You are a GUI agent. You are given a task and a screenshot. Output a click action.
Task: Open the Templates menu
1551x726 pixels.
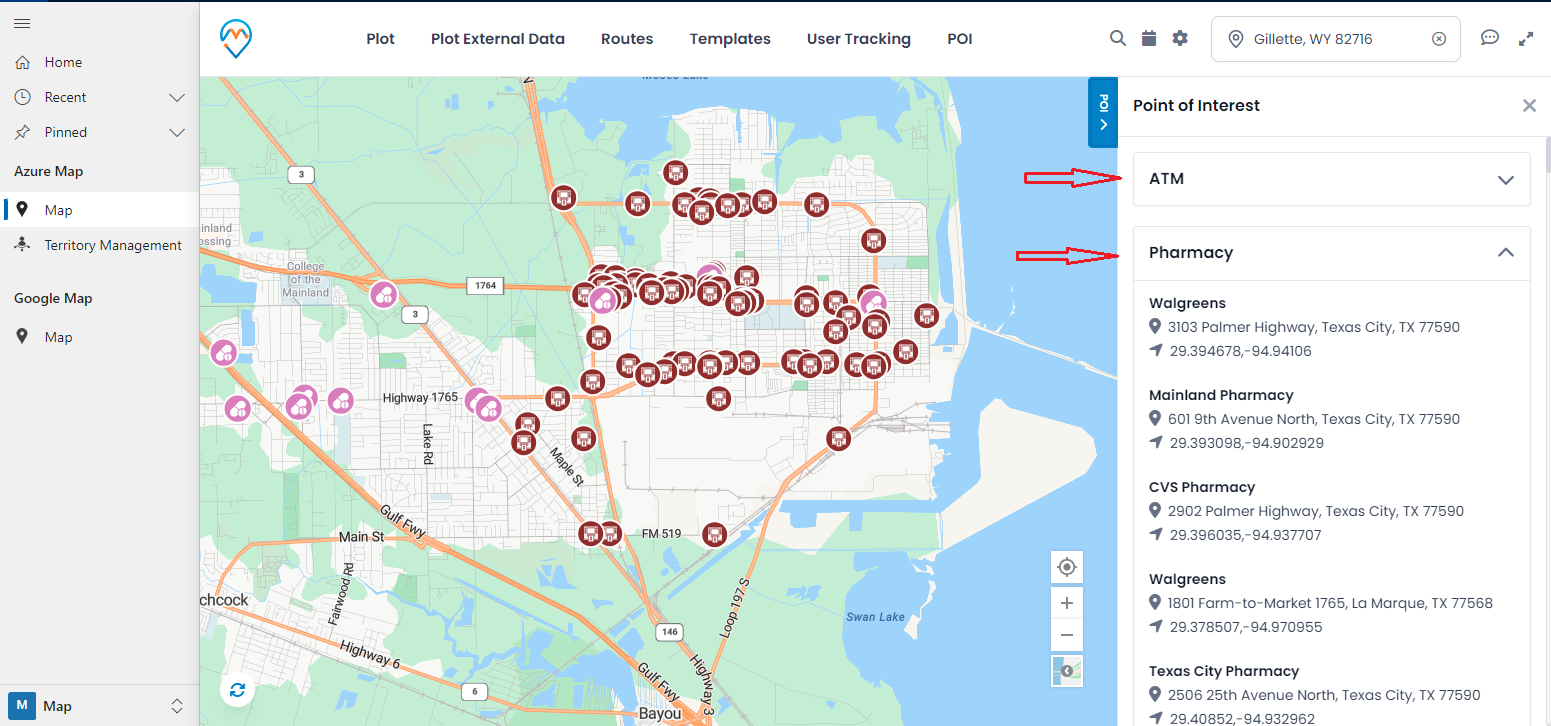730,39
